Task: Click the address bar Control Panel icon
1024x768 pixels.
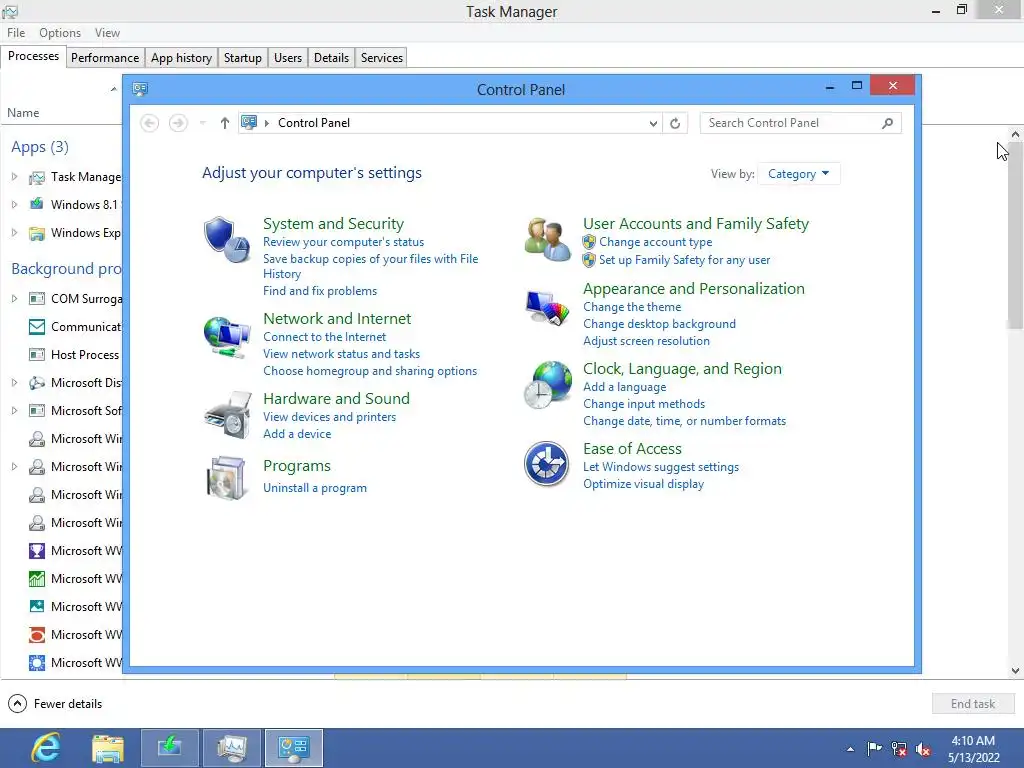Action: (249, 122)
